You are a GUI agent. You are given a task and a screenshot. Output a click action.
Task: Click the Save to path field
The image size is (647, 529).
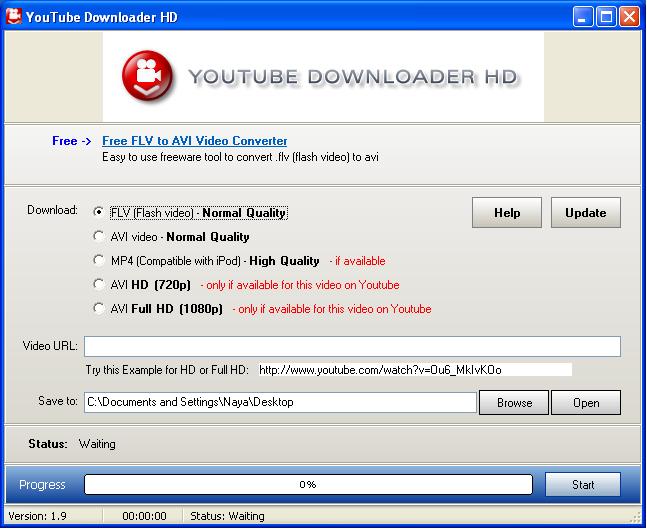coord(280,402)
